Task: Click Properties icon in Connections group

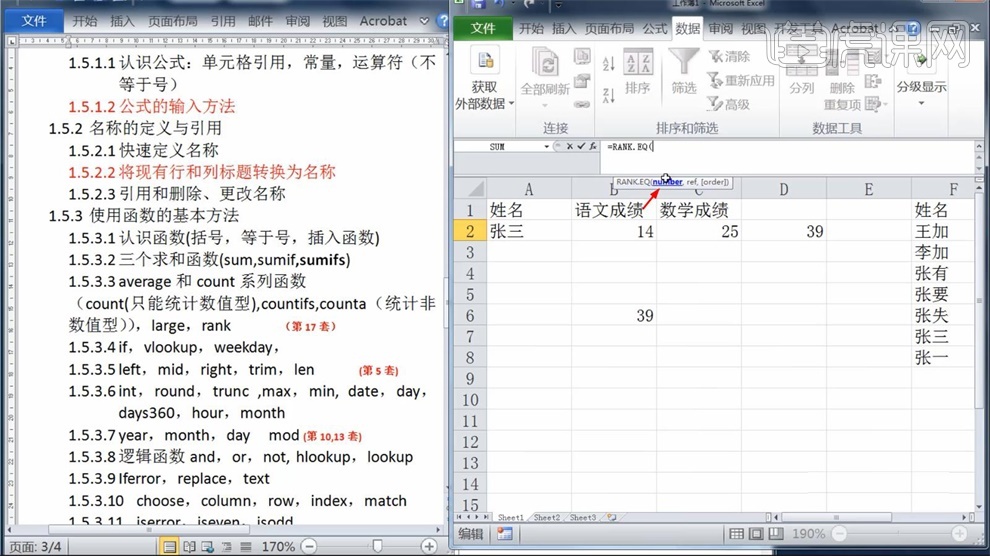Action: (x=581, y=81)
